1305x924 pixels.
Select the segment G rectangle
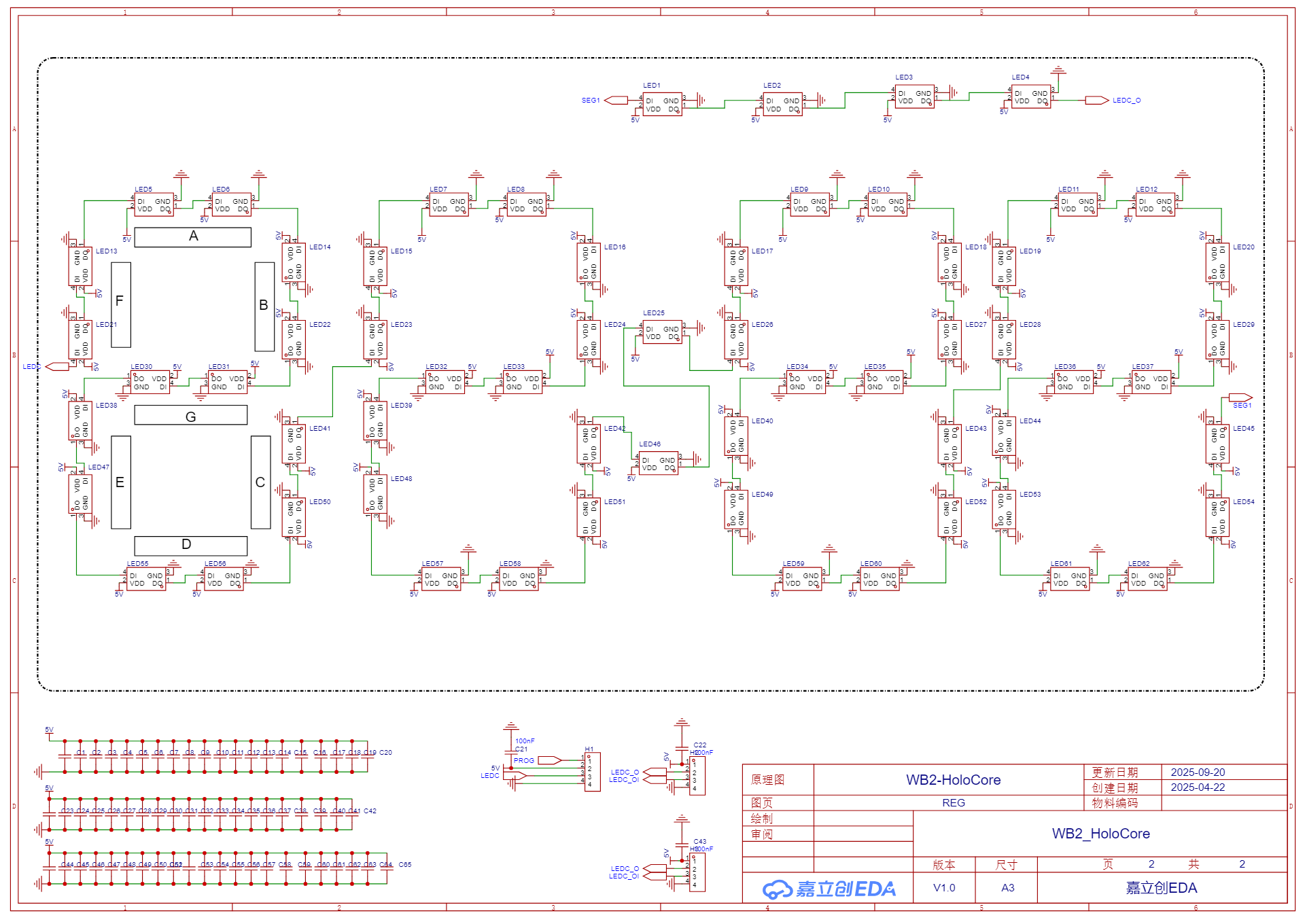point(190,416)
